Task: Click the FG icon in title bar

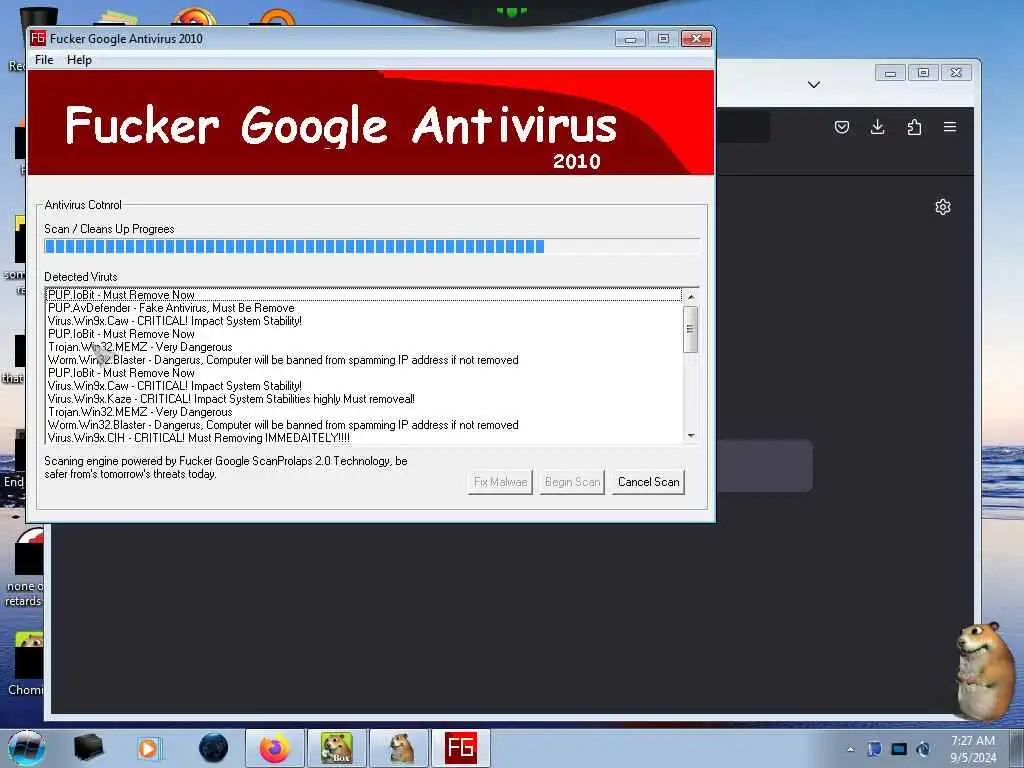Action: 38,38
